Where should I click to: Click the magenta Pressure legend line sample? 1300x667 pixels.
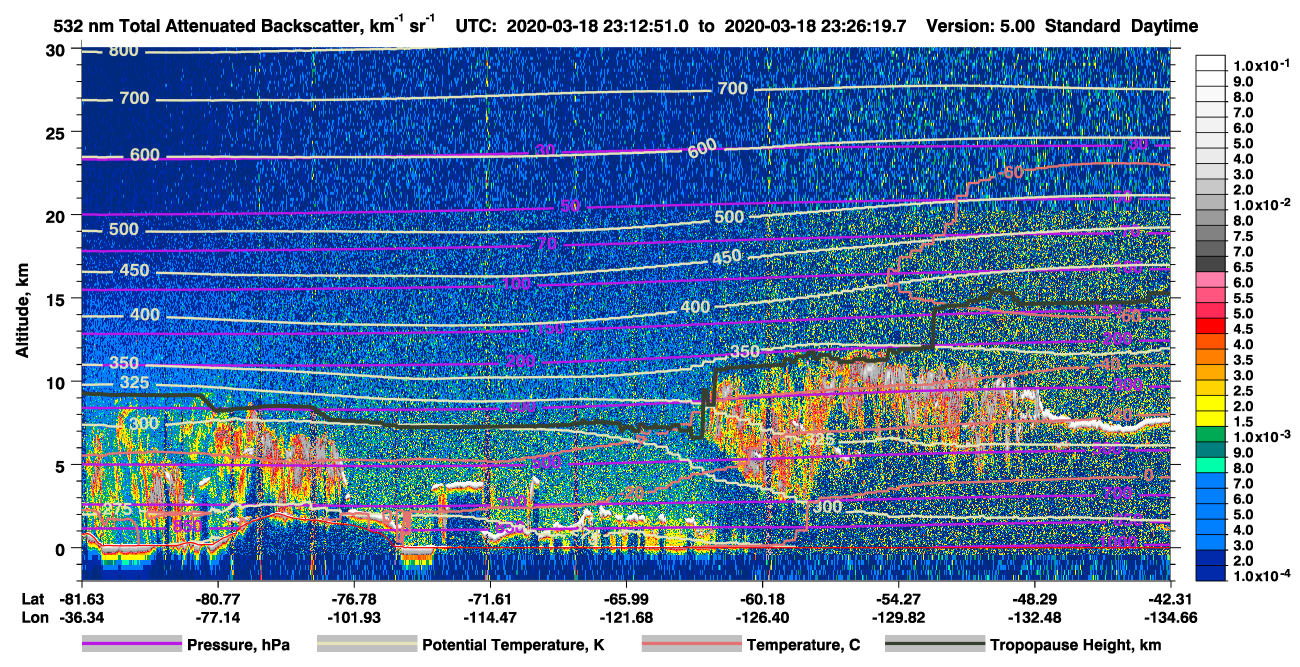tap(131, 645)
